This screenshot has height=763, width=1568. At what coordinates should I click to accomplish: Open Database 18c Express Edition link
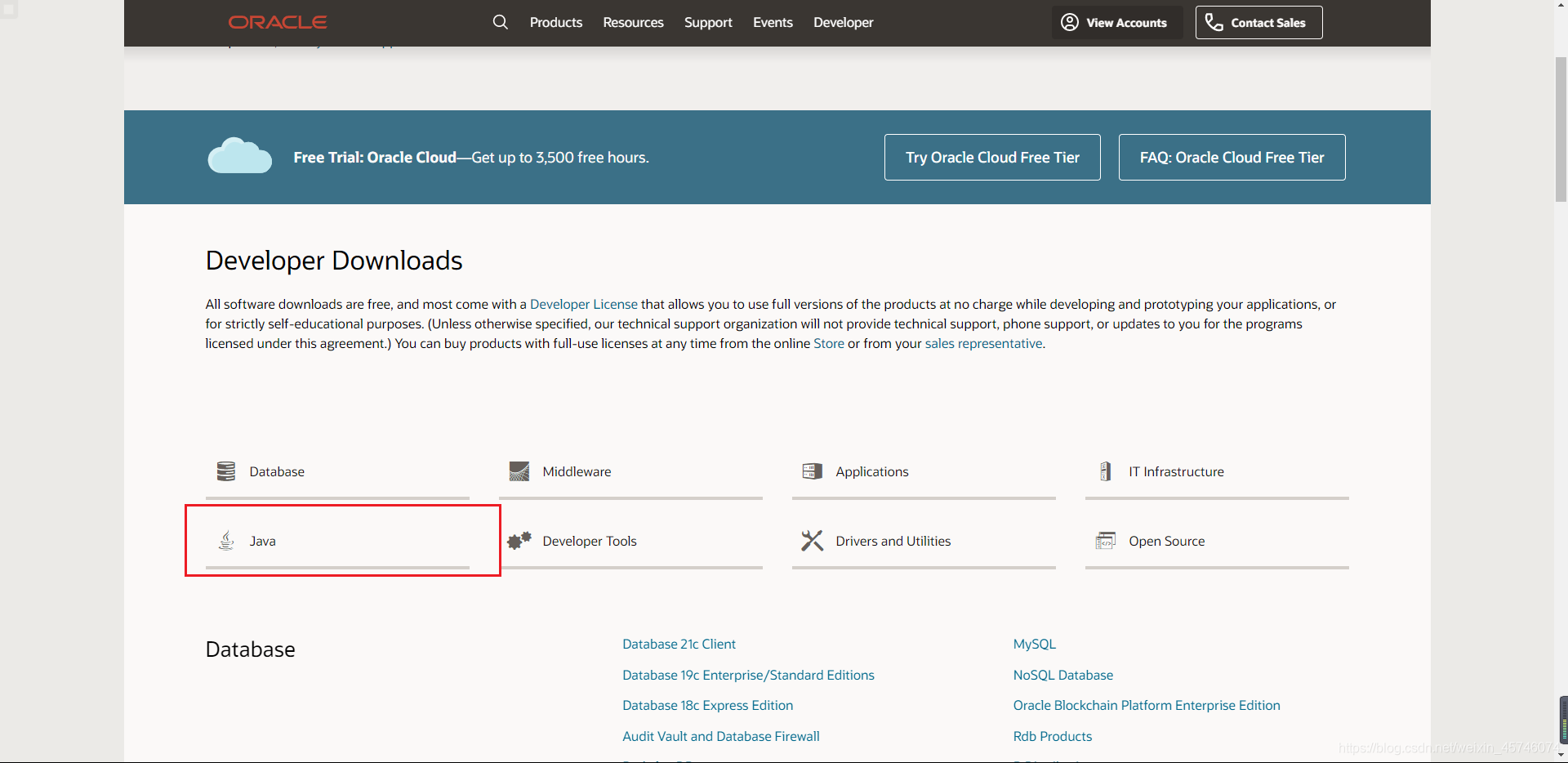707,705
